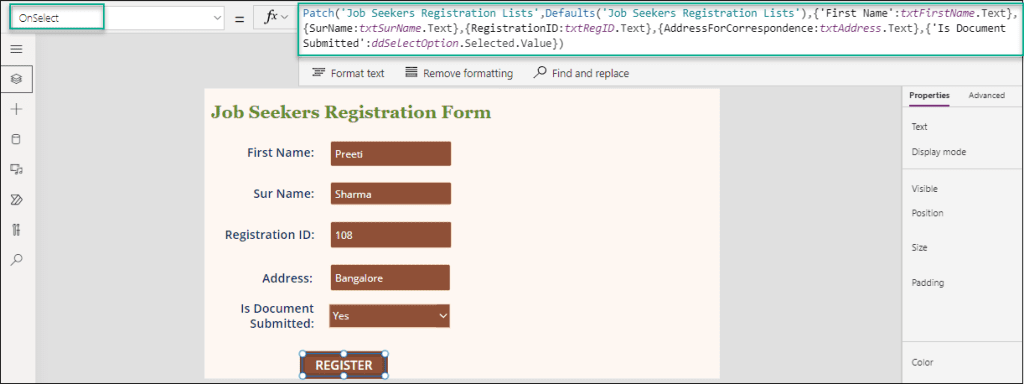
Task: Open Find and replace
Action: (581, 73)
